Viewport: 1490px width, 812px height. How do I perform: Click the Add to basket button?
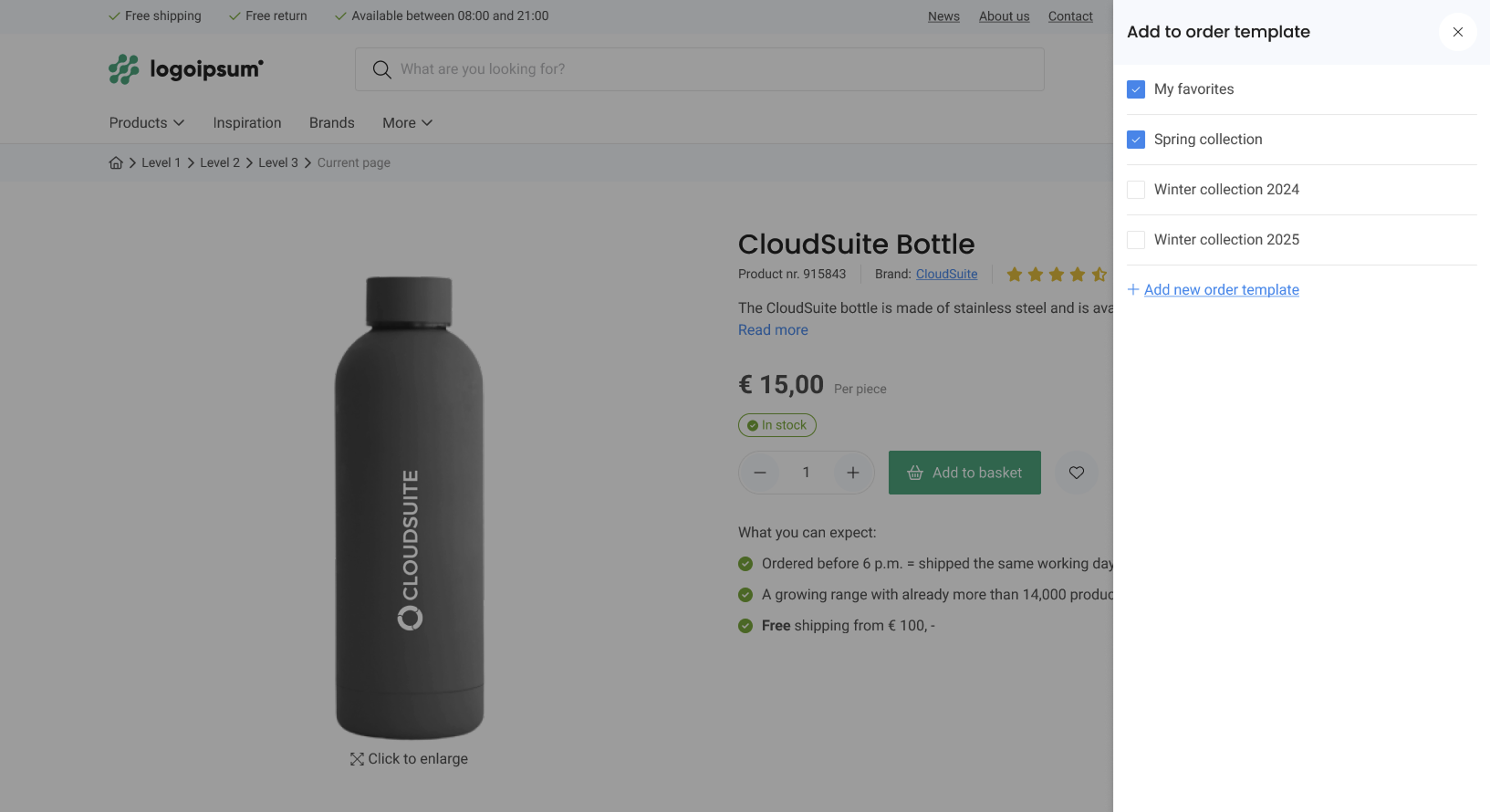point(964,473)
